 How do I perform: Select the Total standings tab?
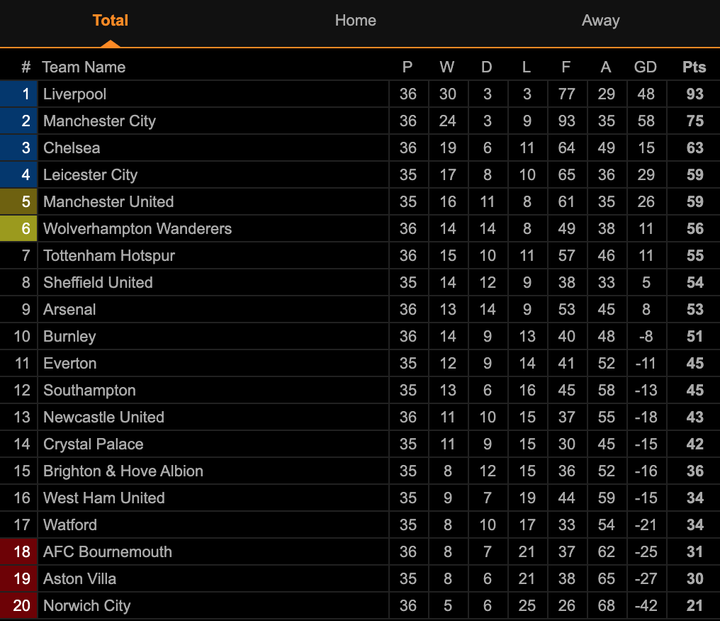[x=110, y=20]
